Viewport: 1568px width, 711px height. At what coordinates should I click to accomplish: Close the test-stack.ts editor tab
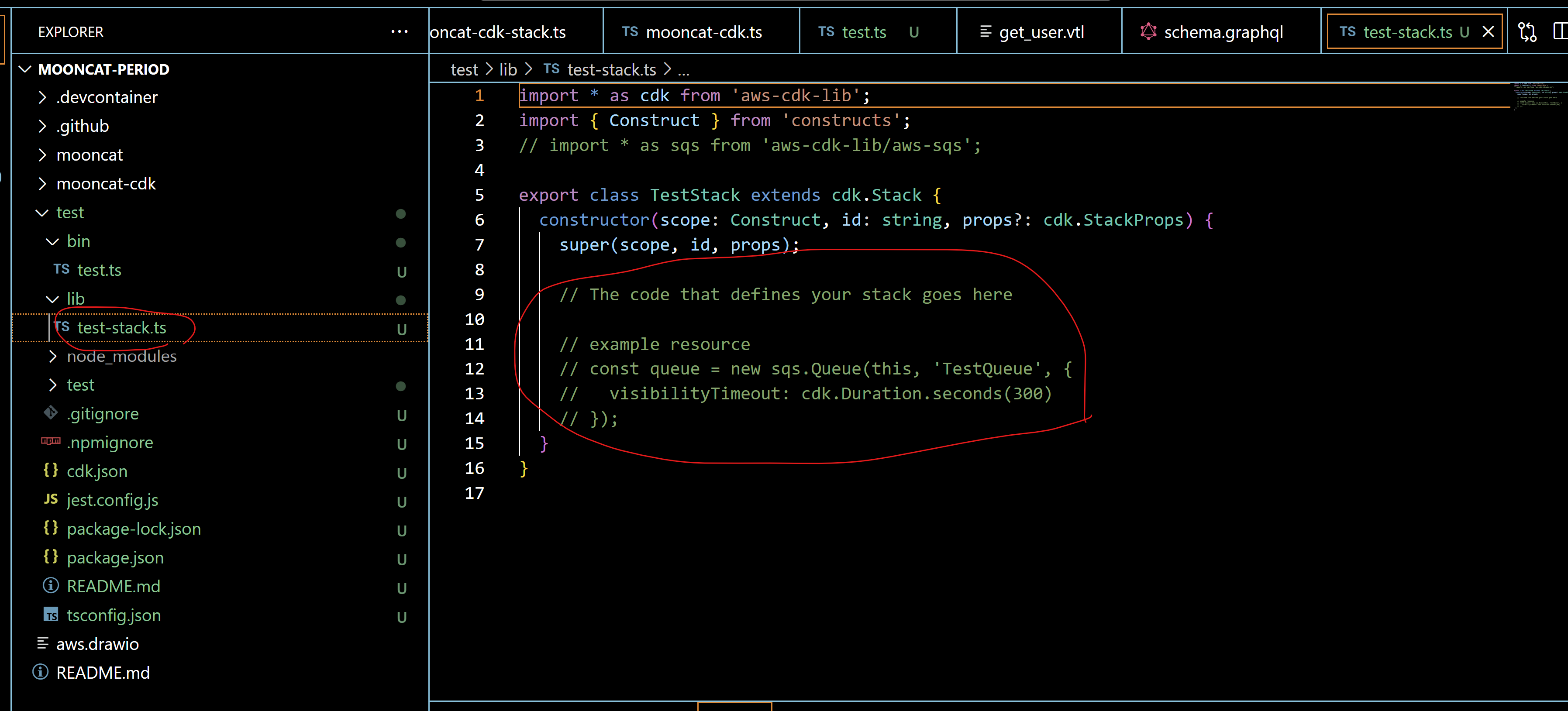coord(1488,31)
